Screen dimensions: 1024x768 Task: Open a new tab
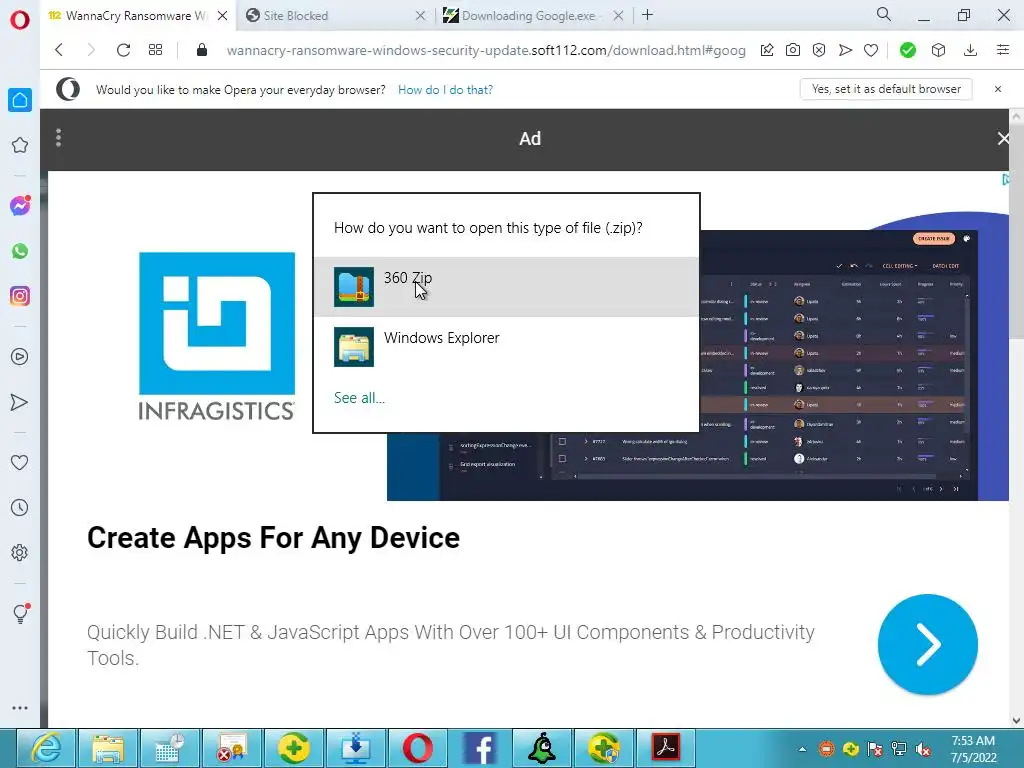click(647, 15)
